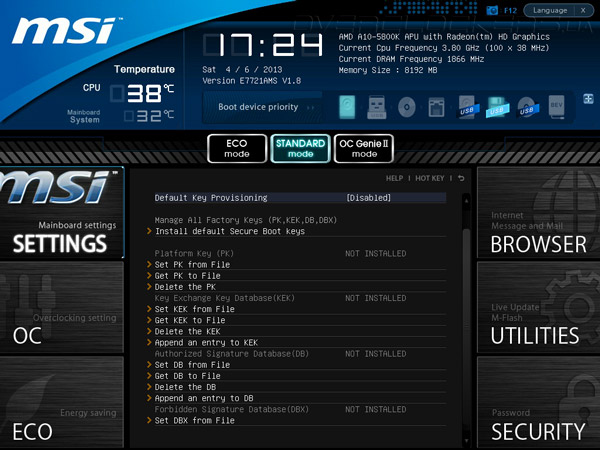600x450 pixels.
Task: Select the USB key boot device icon
Action: [x=376, y=107]
